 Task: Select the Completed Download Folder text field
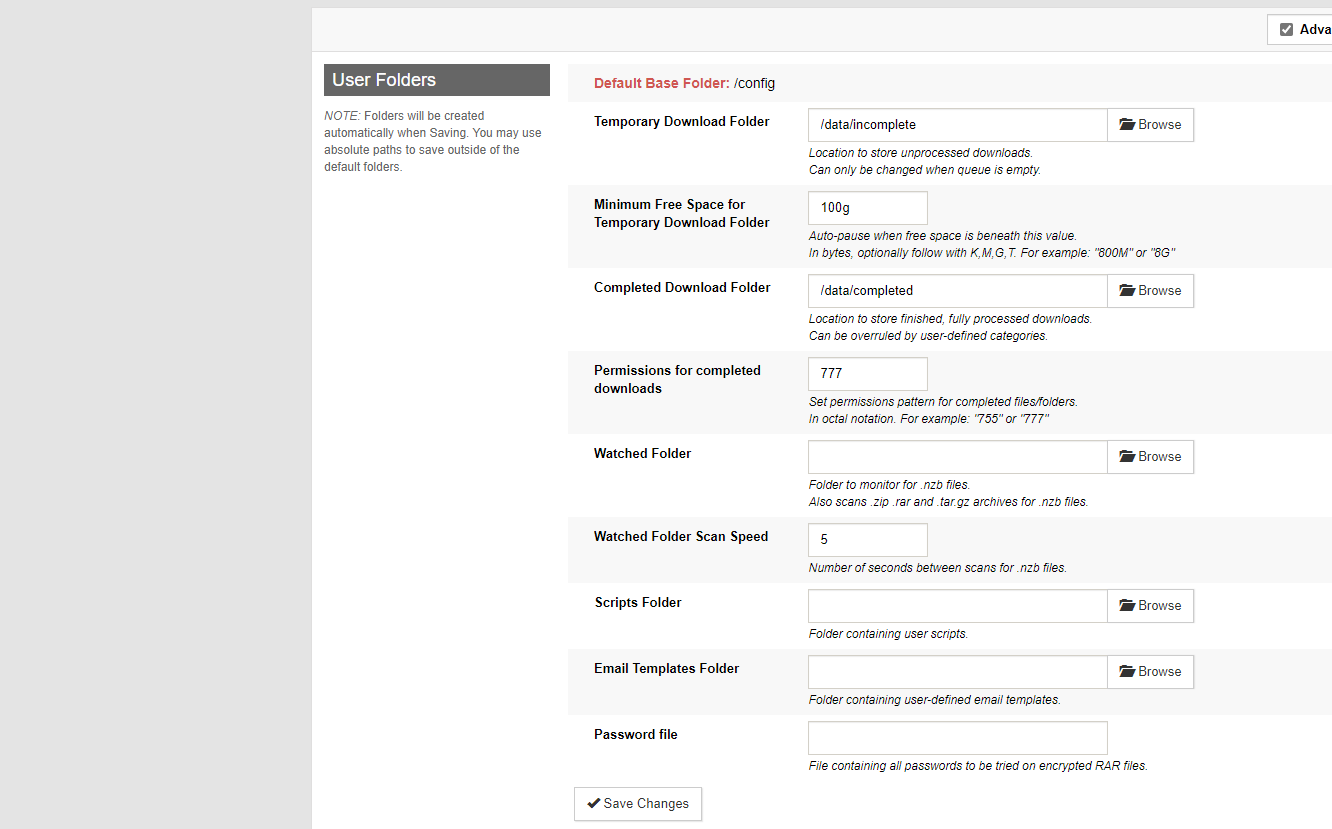[x=957, y=291]
